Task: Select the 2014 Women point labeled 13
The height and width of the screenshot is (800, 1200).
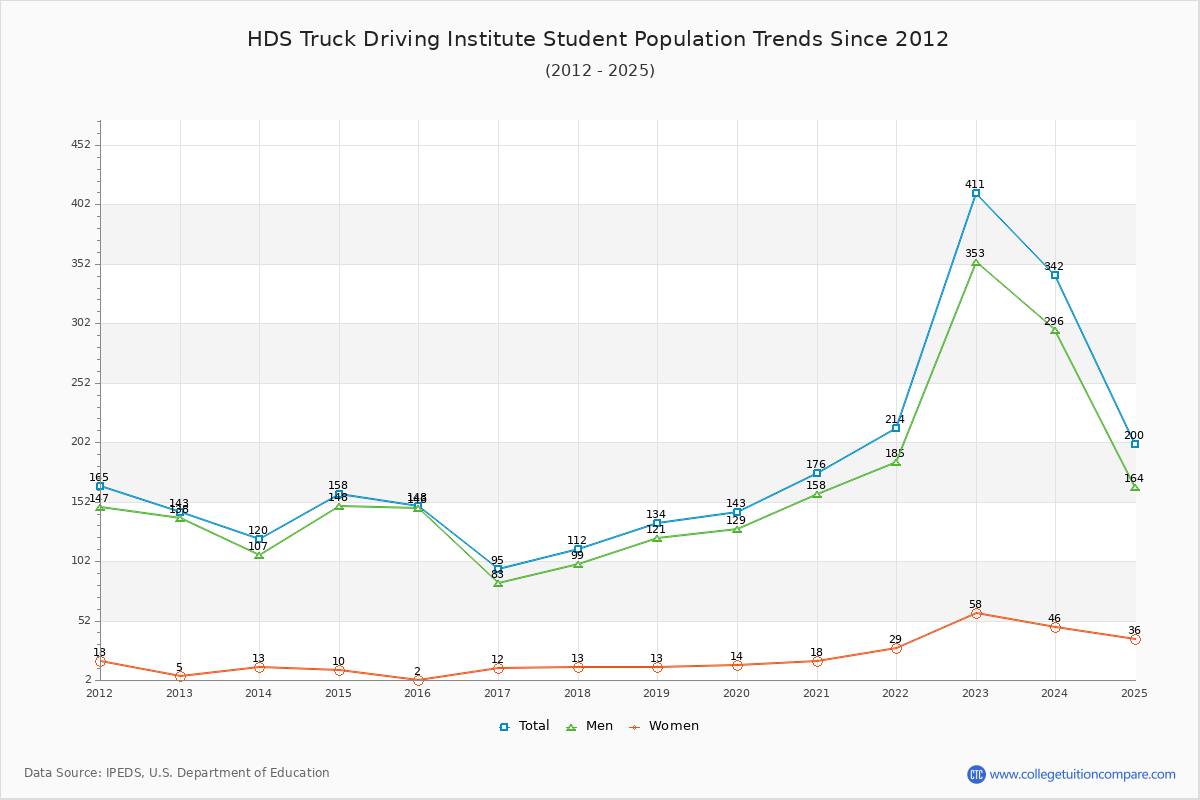Action: tap(259, 667)
